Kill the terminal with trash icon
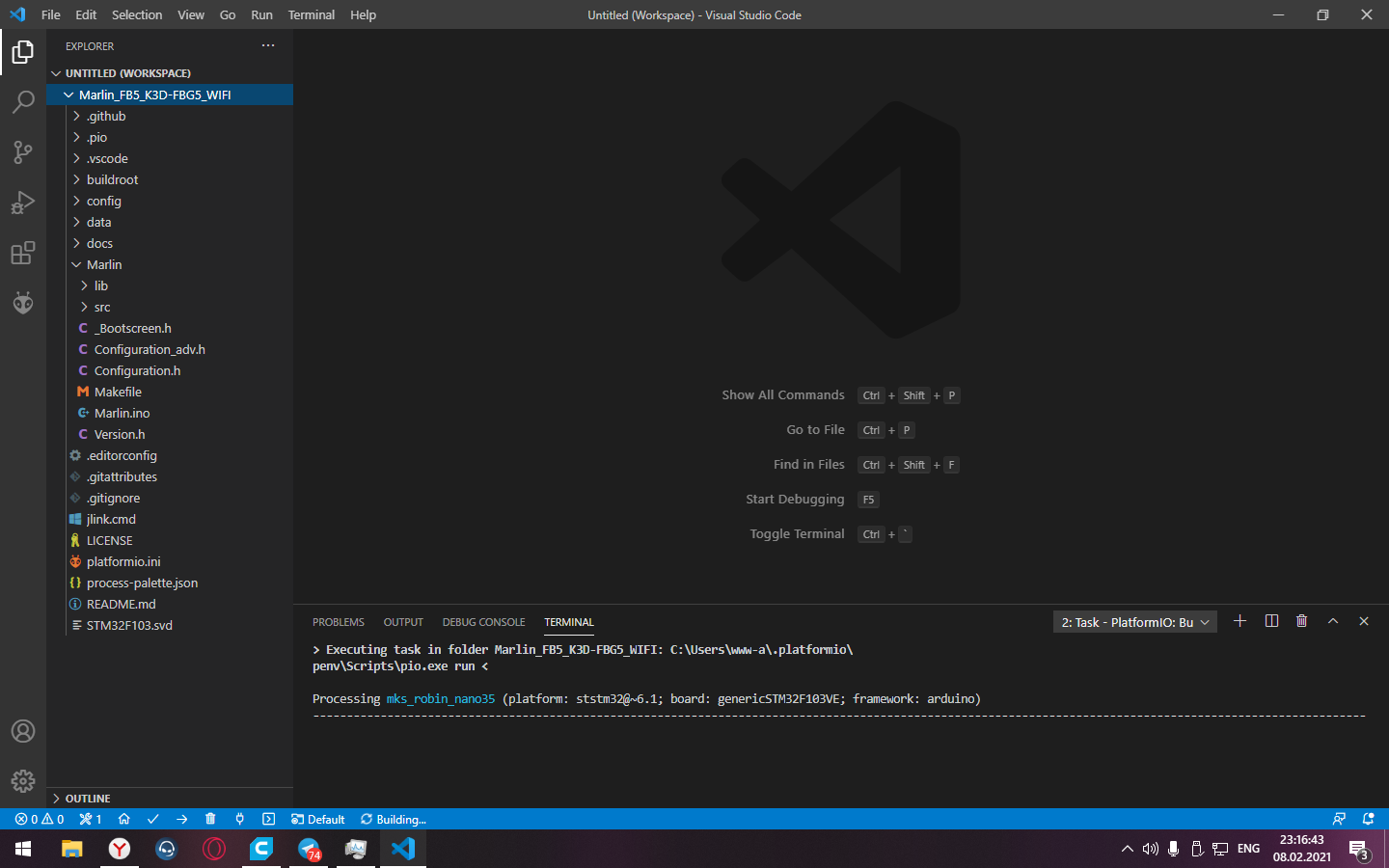This screenshot has height=868, width=1389. pos(1302,621)
